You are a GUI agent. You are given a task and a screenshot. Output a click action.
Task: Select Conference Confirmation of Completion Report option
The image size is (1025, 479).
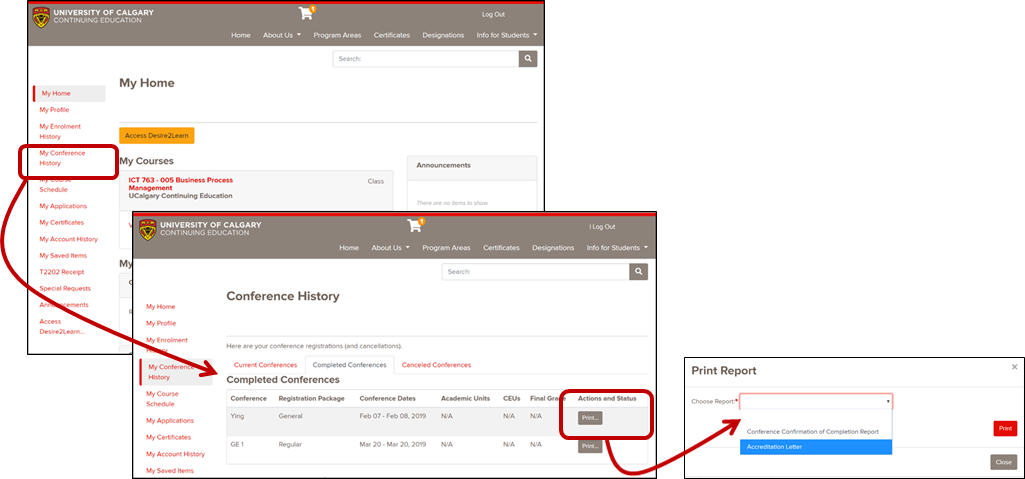(x=812, y=431)
